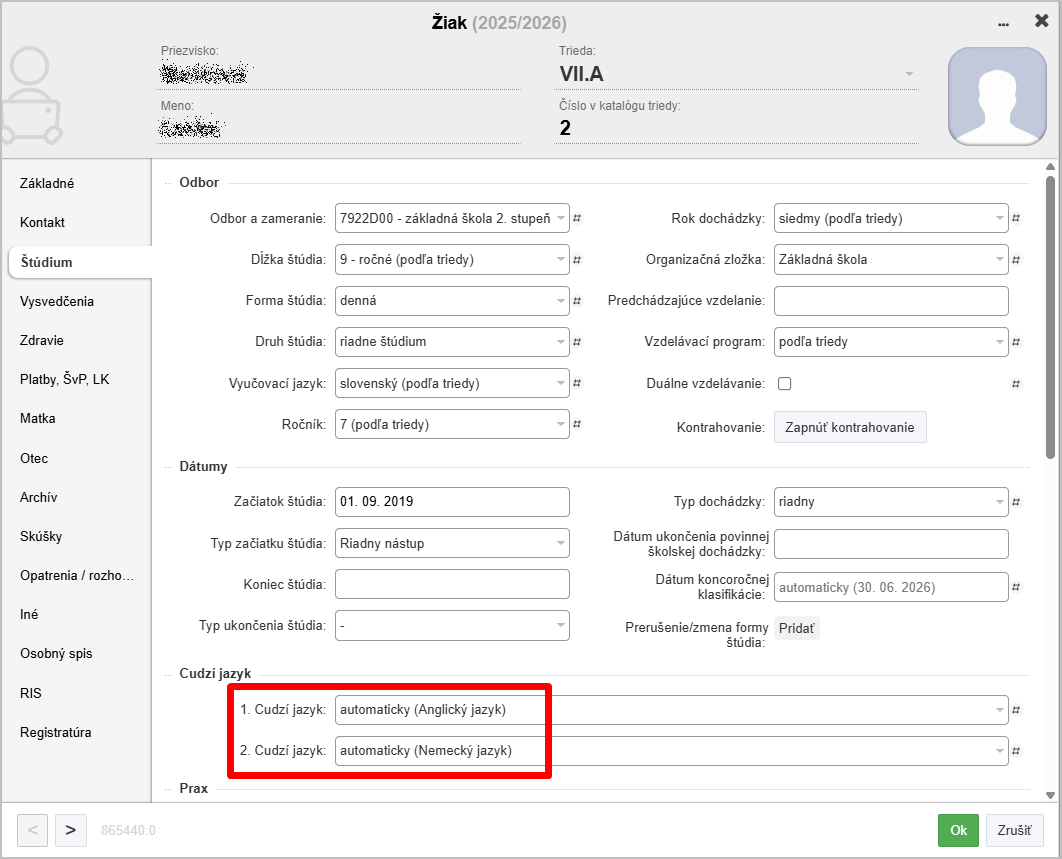This screenshot has width=1062, height=859.
Task: Expand the Trieda VII.A dropdown
Action: click(909, 74)
